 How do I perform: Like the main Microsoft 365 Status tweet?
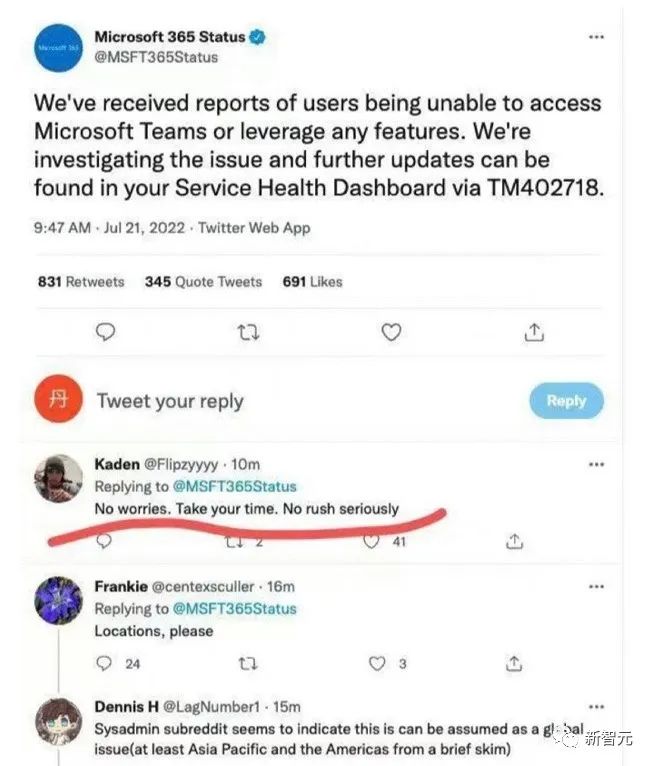(x=392, y=332)
